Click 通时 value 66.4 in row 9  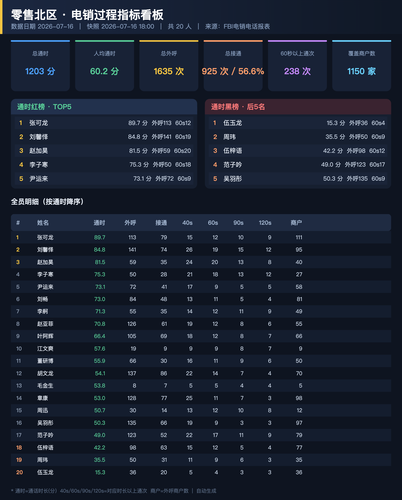point(99,336)
